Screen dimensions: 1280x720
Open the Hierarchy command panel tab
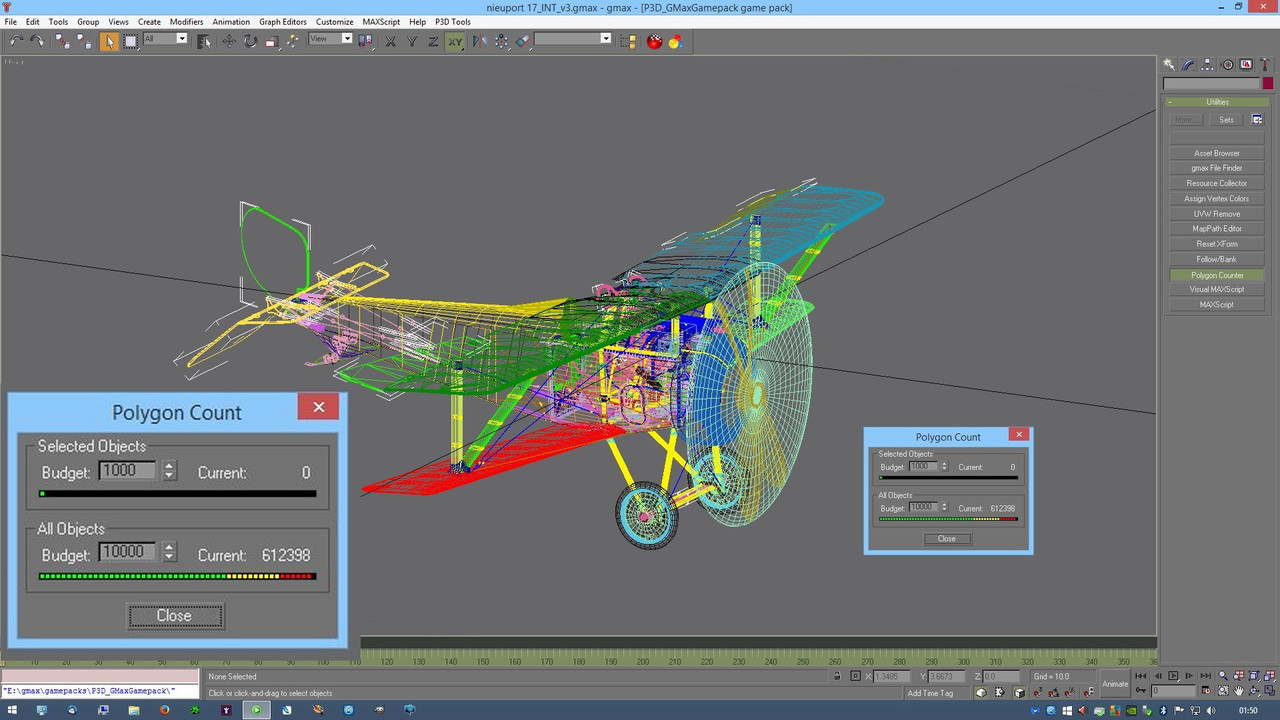(x=1207, y=64)
